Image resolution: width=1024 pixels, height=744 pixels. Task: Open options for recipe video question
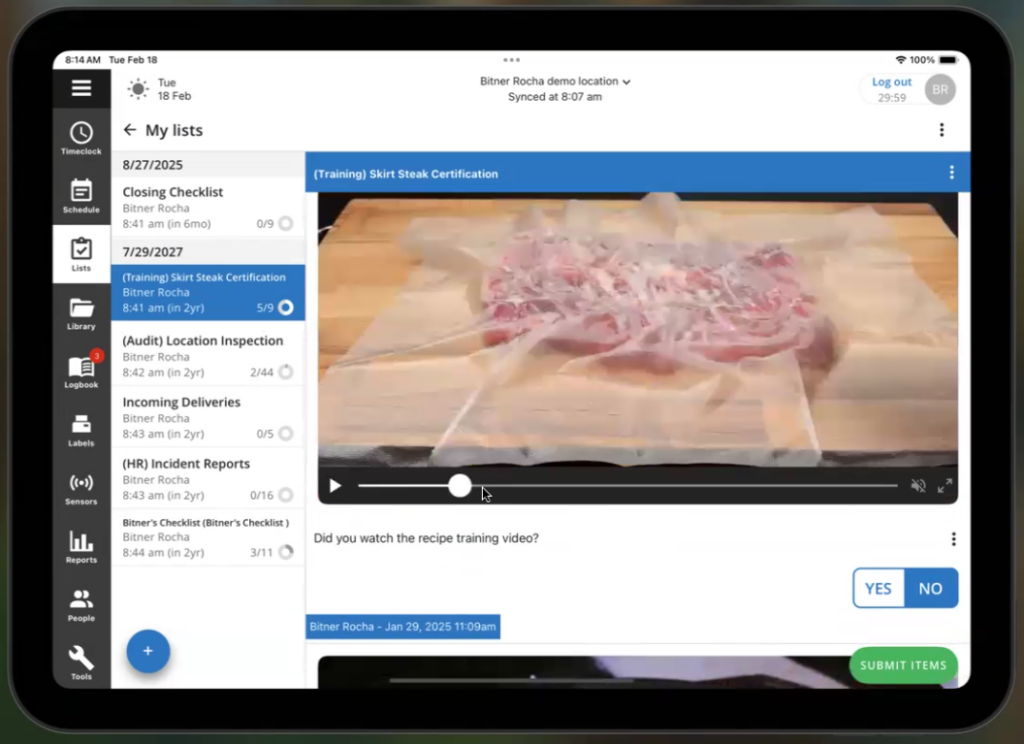coord(953,539)
